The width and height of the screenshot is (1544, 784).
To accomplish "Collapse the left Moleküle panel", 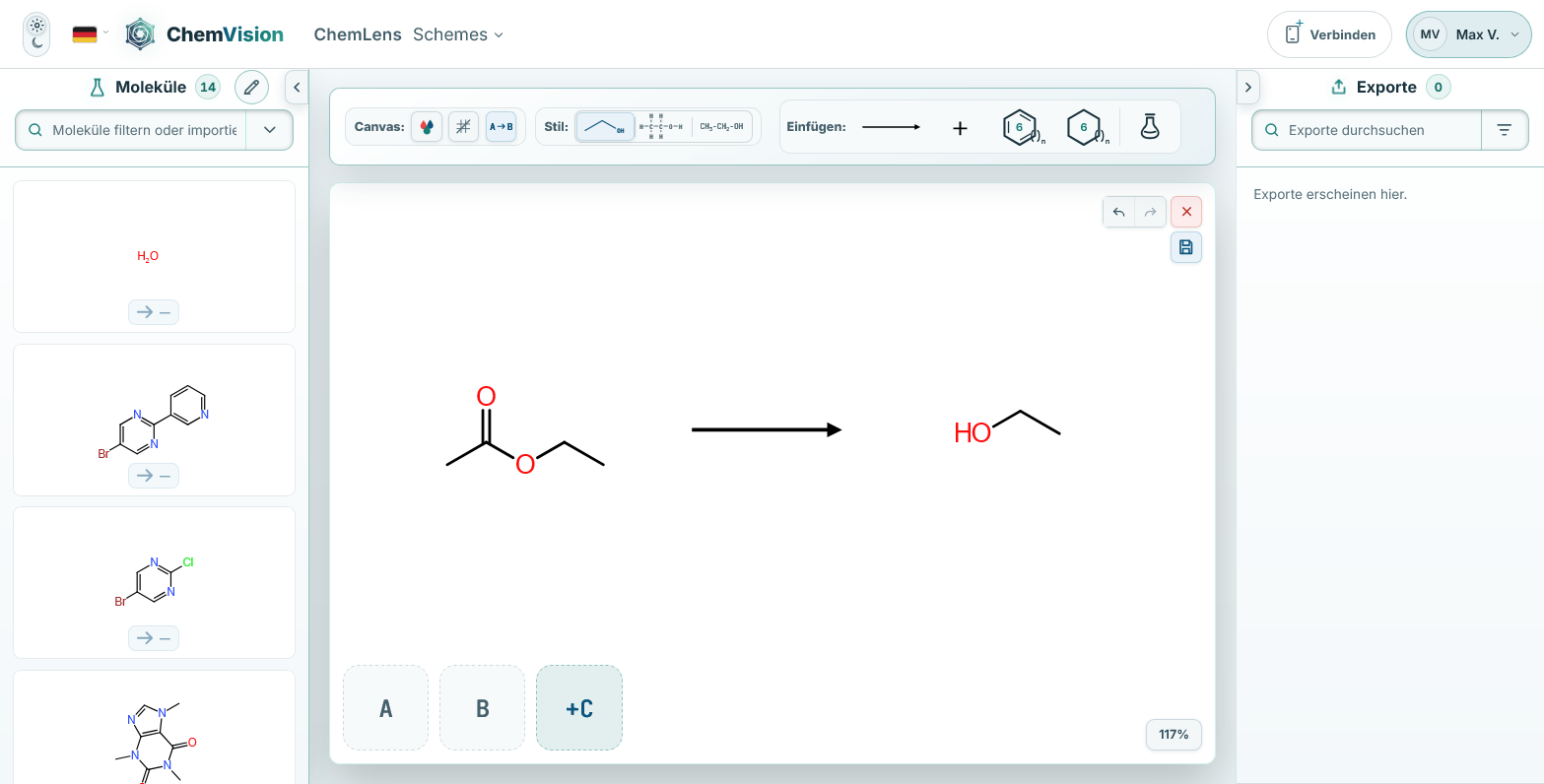I will tap(297, 87).
